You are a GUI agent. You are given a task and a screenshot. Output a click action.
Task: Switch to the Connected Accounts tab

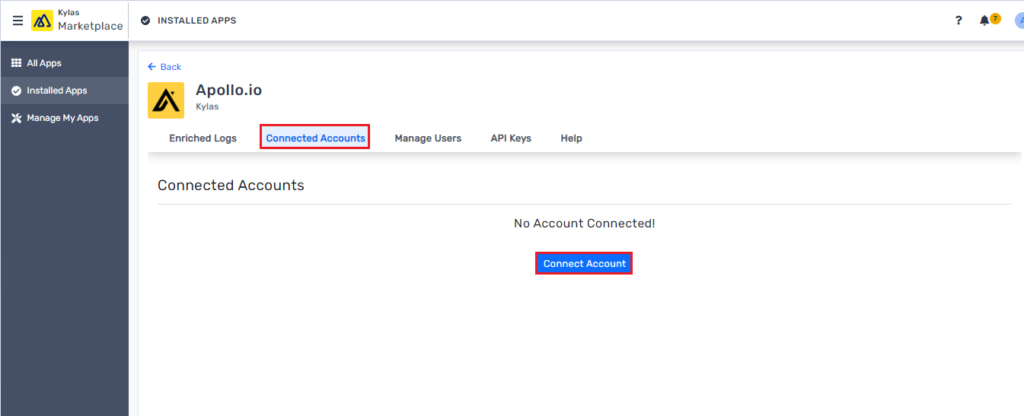pyautogui.click(x=315, y=138)
